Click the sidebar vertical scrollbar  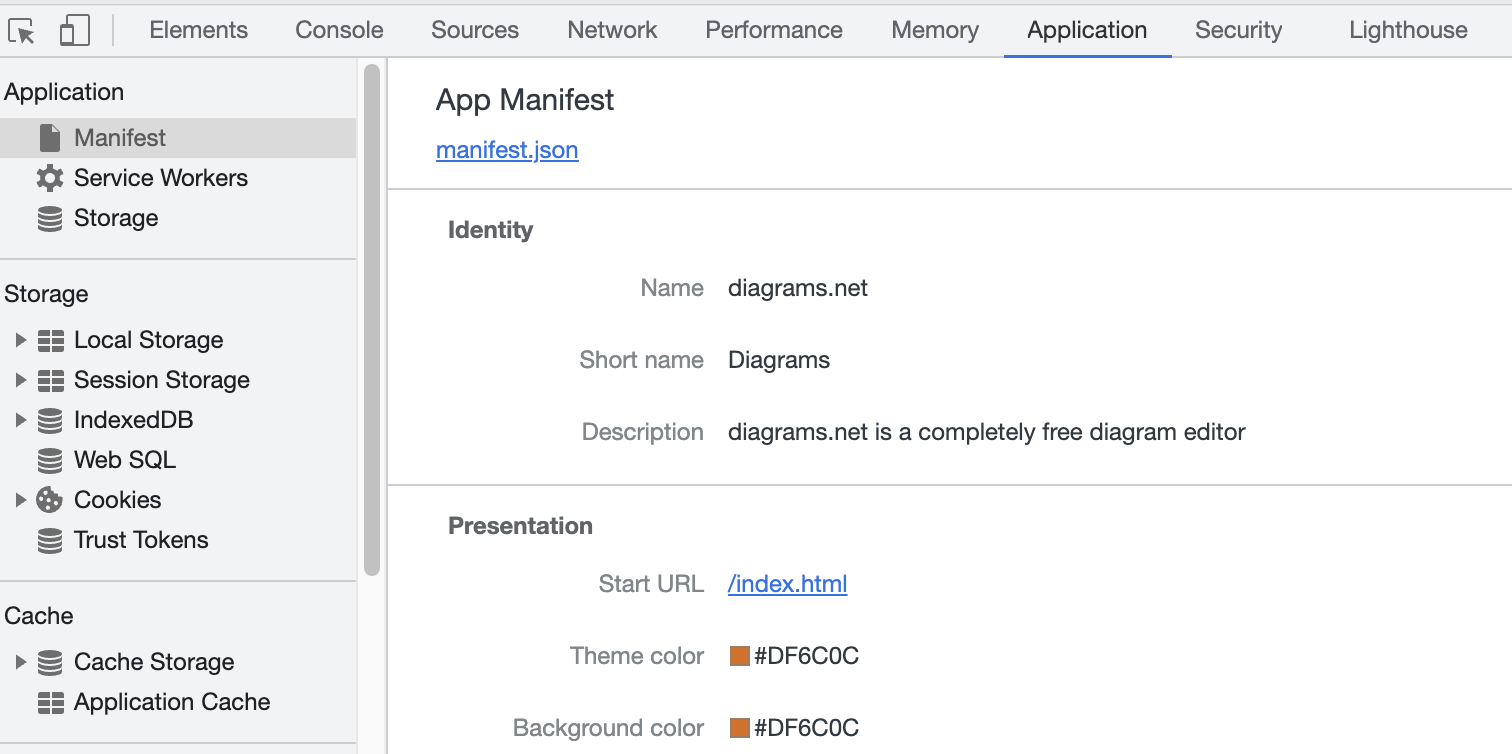pos(372,320)
